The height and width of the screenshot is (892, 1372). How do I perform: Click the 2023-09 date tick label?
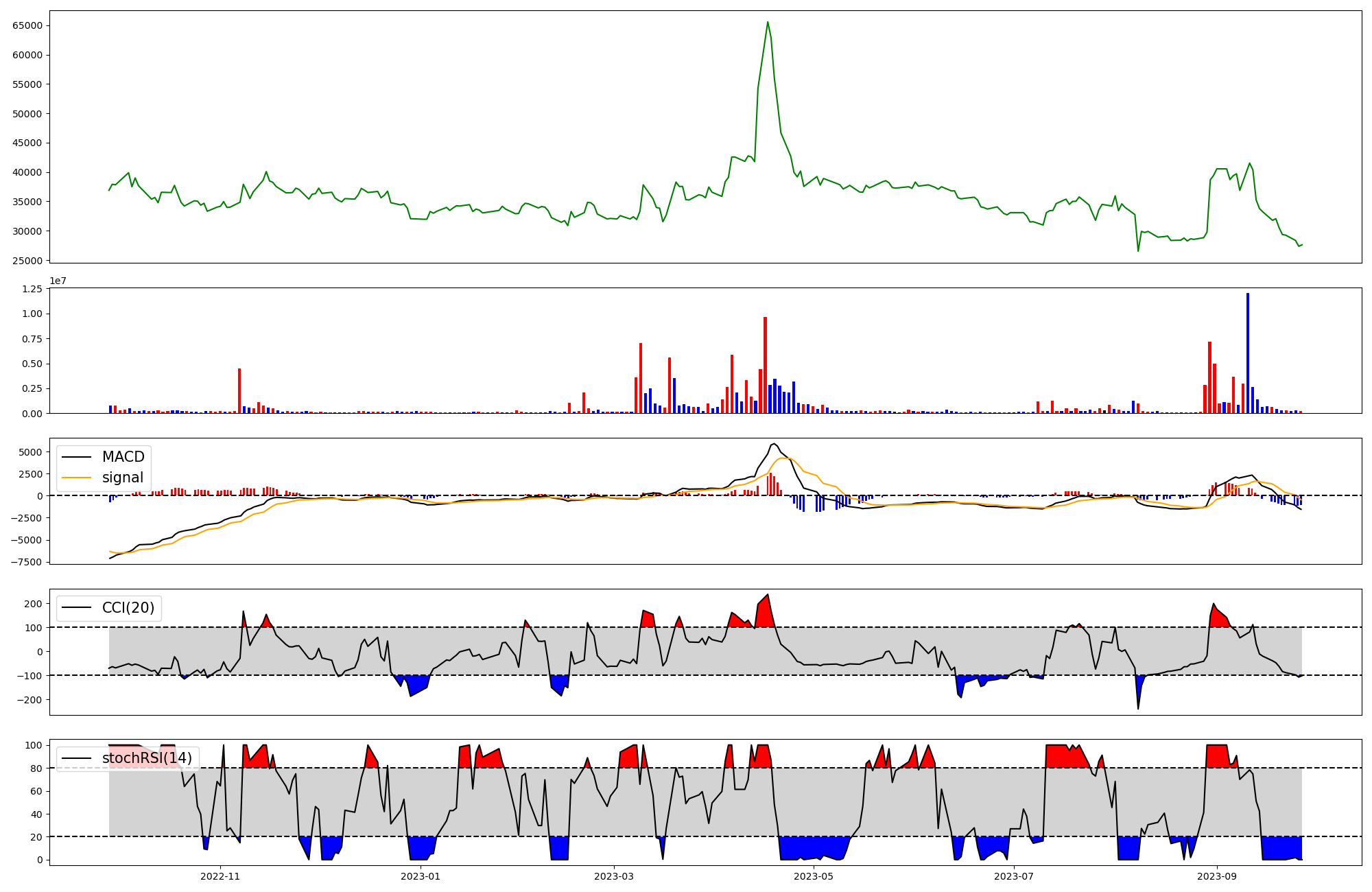click(1217, 876)
